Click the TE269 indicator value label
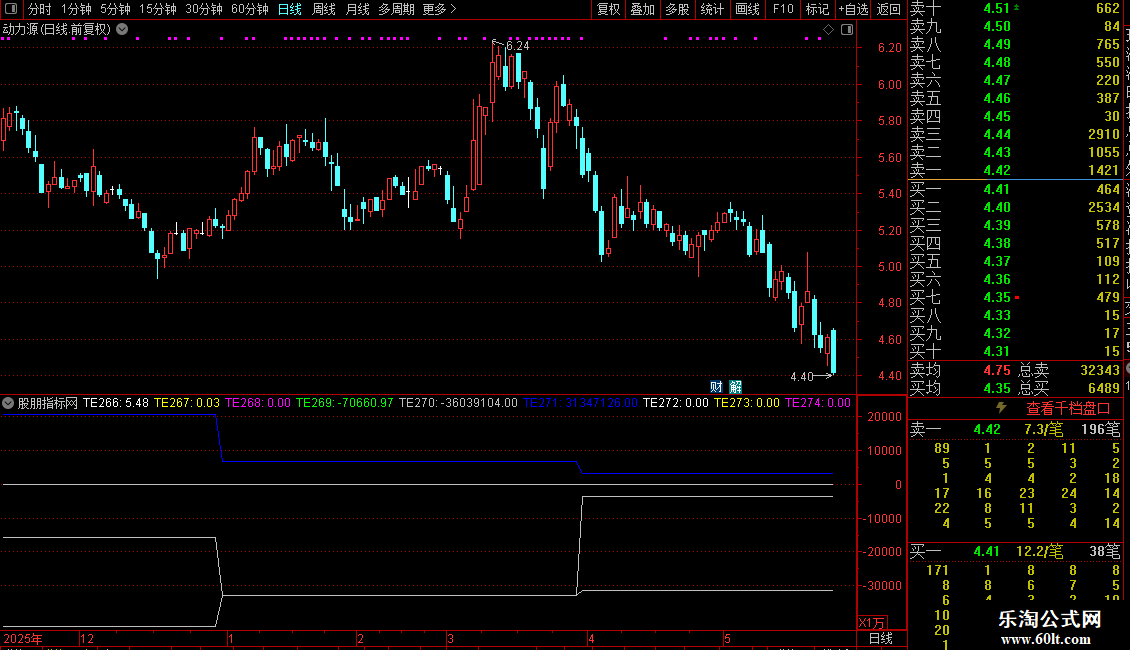This screenshot has height=650, width=1130. tap(344, 403)
